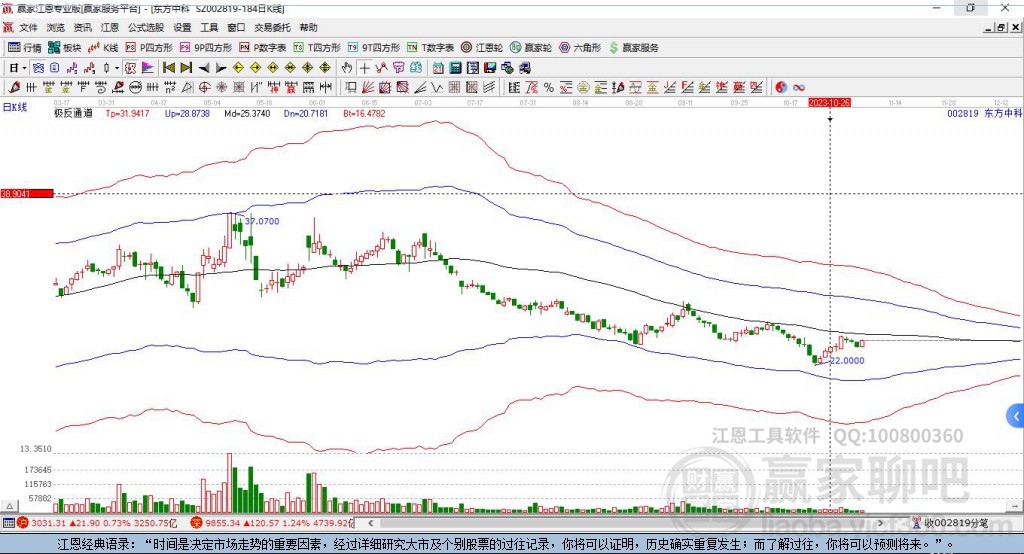The image size is (1024, 554).
Task: Click the 行情 toolbar button
Action: pos(25,48)
